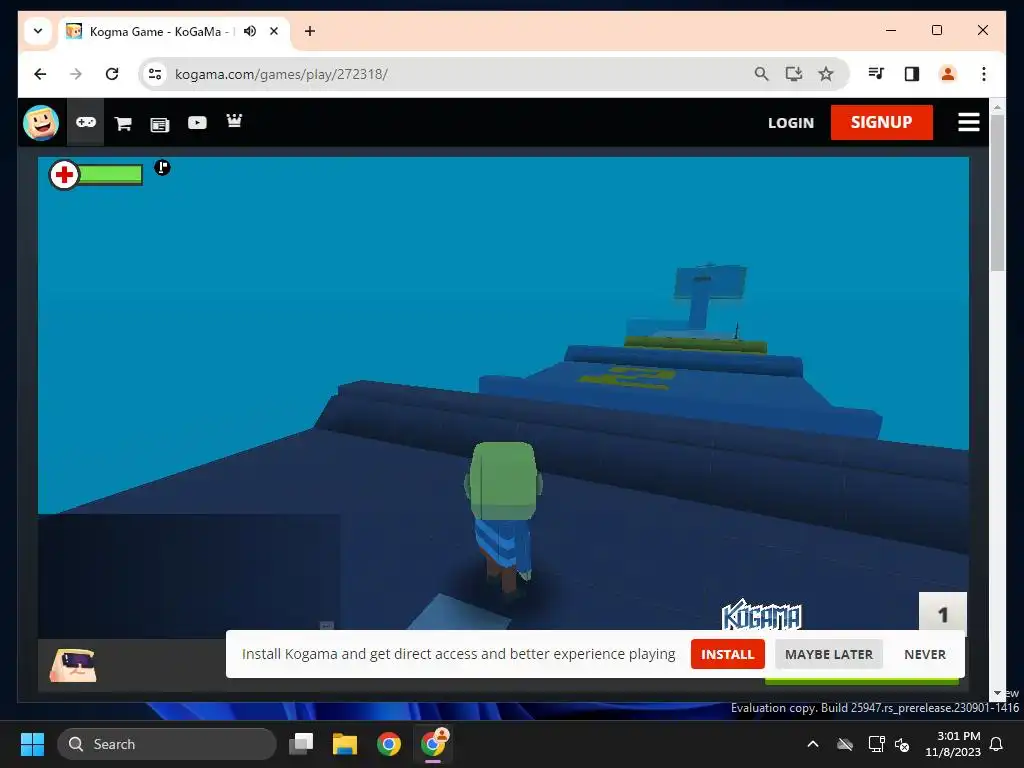Open the notifications bell
Screen dimensions: 1024x768
997,744
